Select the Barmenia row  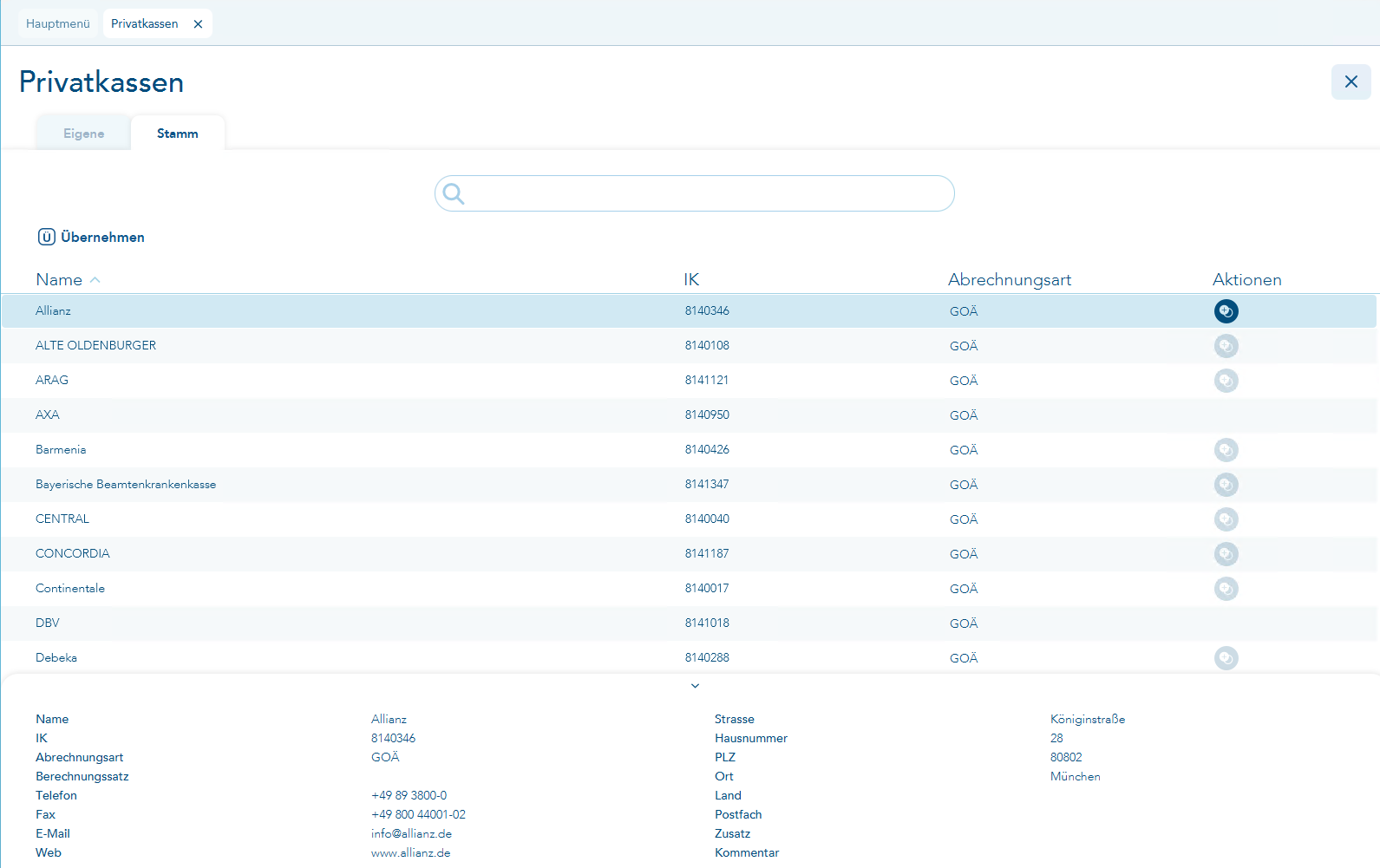tap(689, 450)
